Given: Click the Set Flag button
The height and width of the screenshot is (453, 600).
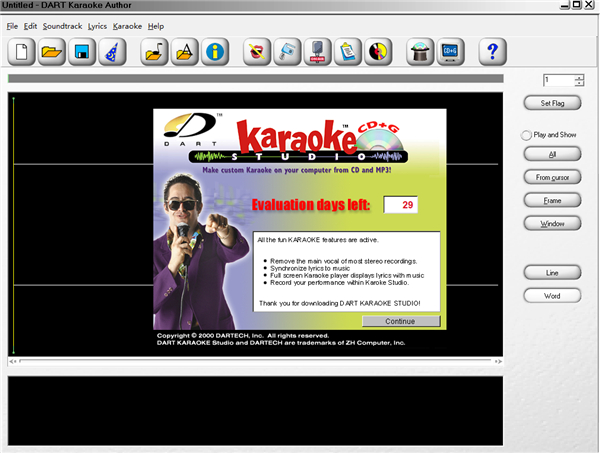Looking at the screenshot, I should [552, 103].
